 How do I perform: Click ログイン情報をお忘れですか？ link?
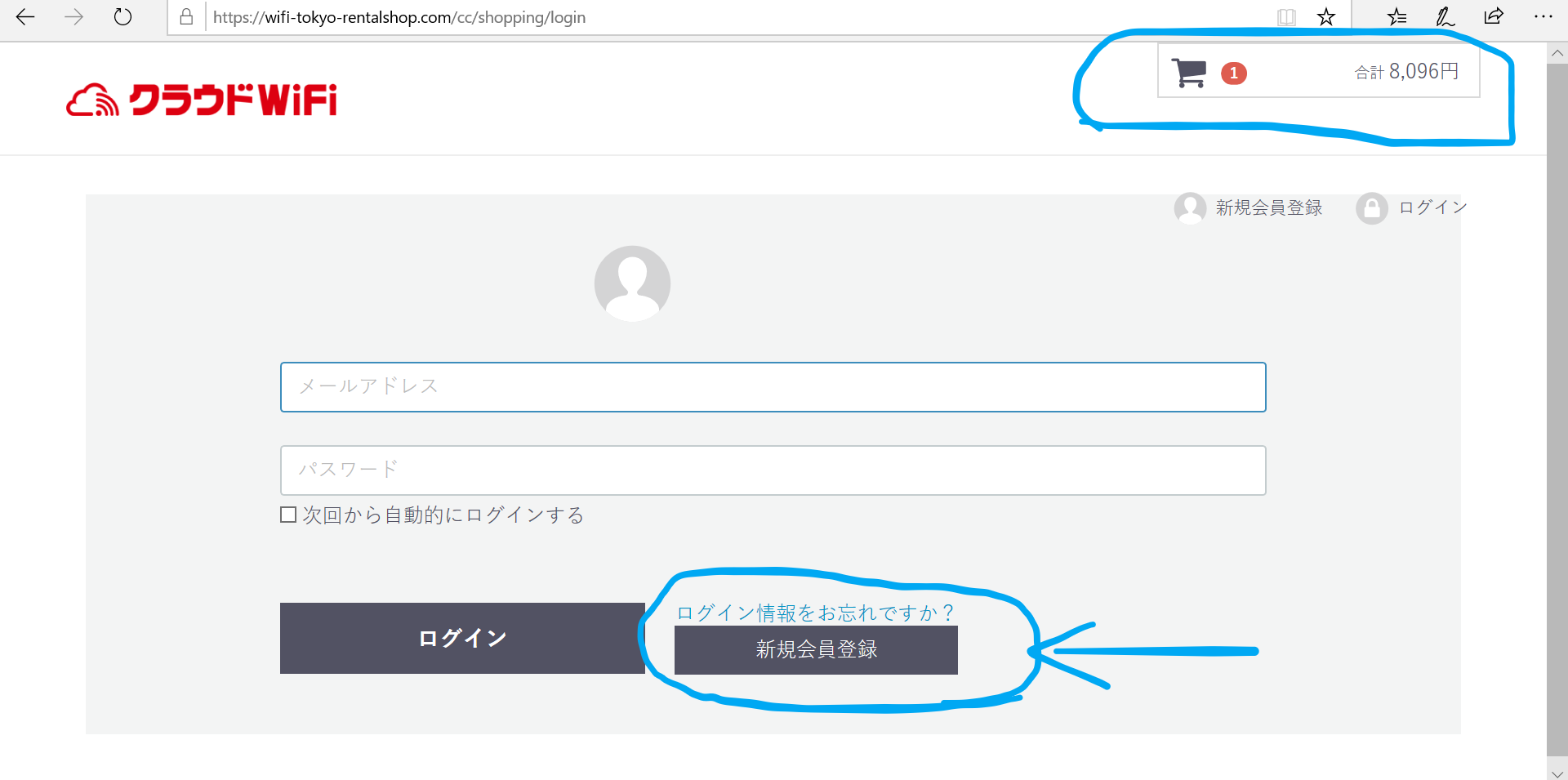815,613
